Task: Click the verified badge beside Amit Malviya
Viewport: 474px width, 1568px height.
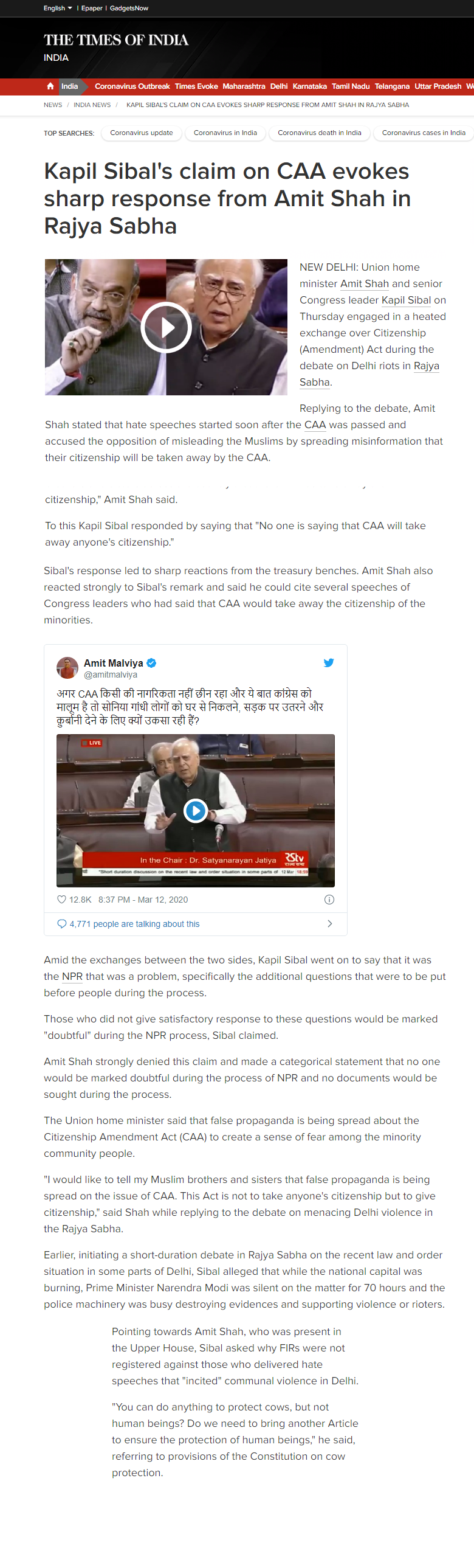Action: pos(151,663)
